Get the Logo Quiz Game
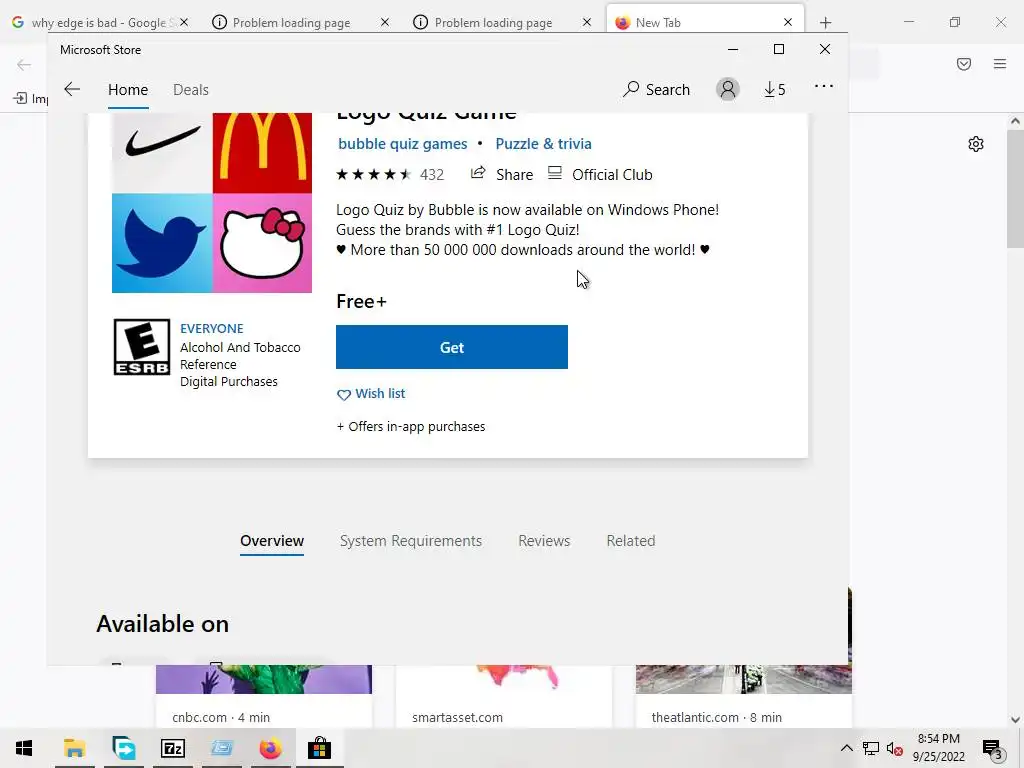This screenshot has width=1024, height=768. 451,347
